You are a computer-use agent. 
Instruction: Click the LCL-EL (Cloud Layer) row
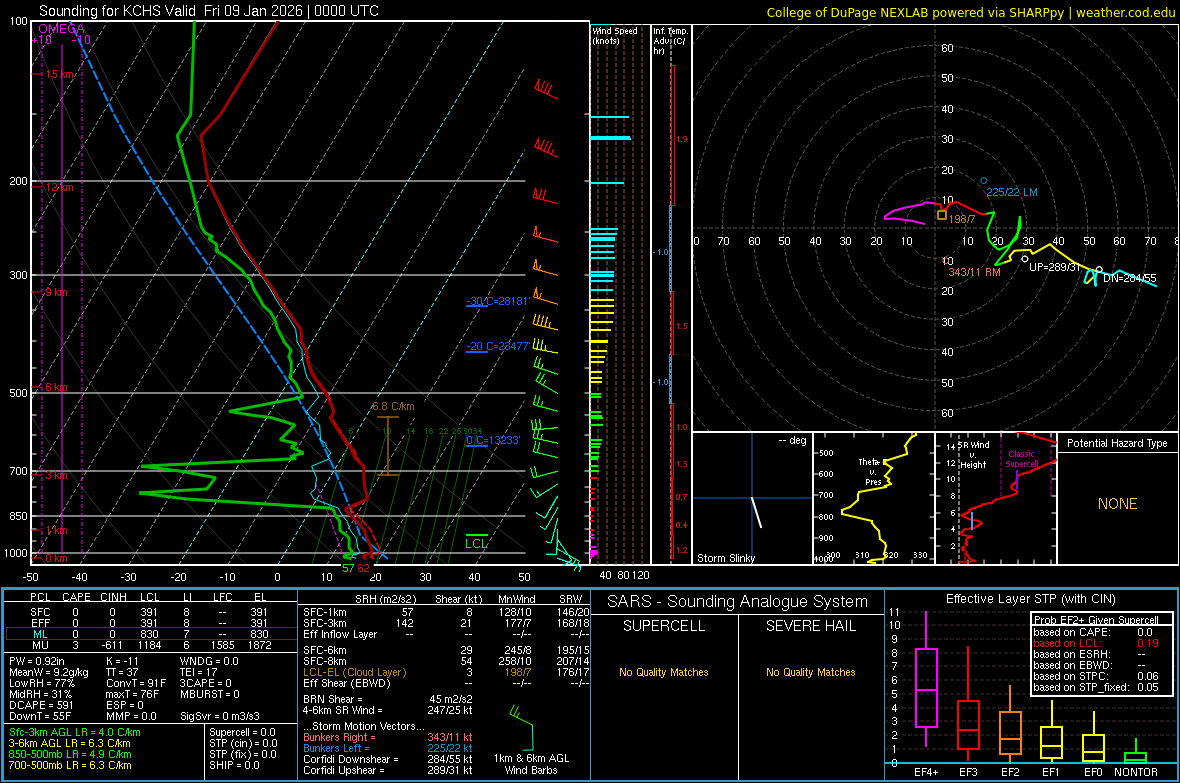tap(445, 672)
